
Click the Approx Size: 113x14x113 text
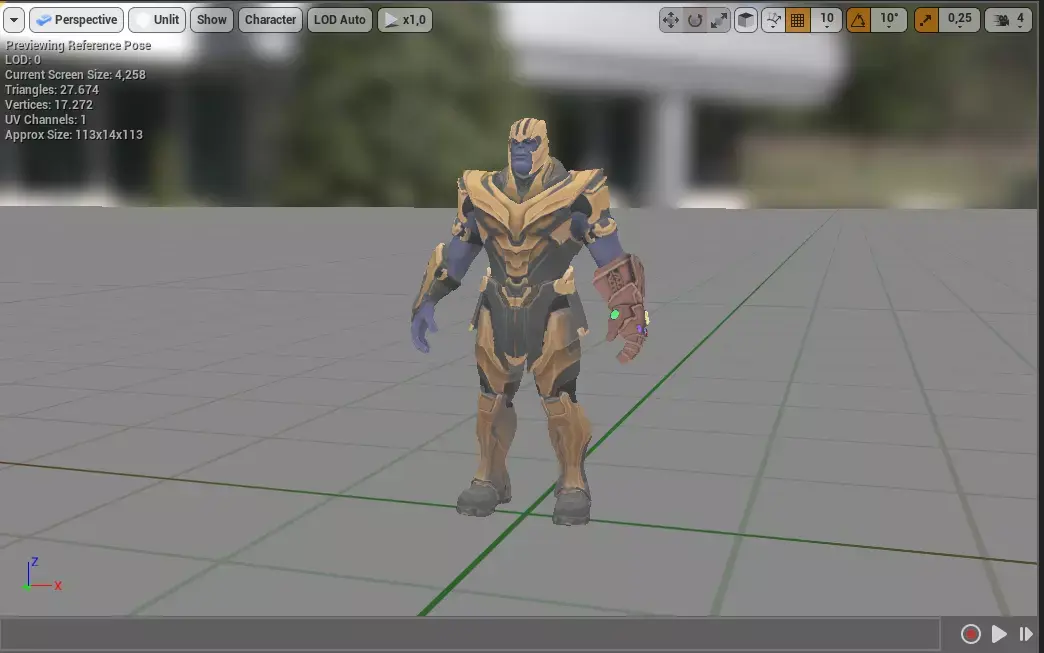(x=74, y=134)
